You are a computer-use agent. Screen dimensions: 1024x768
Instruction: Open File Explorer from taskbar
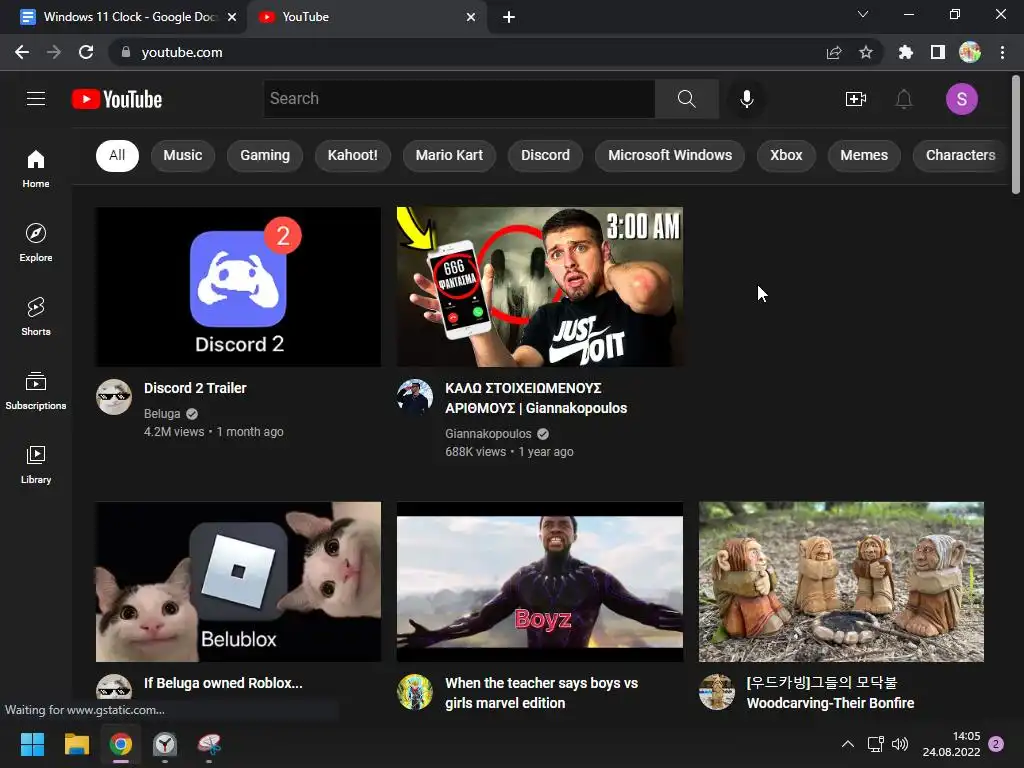click(76, 744)
